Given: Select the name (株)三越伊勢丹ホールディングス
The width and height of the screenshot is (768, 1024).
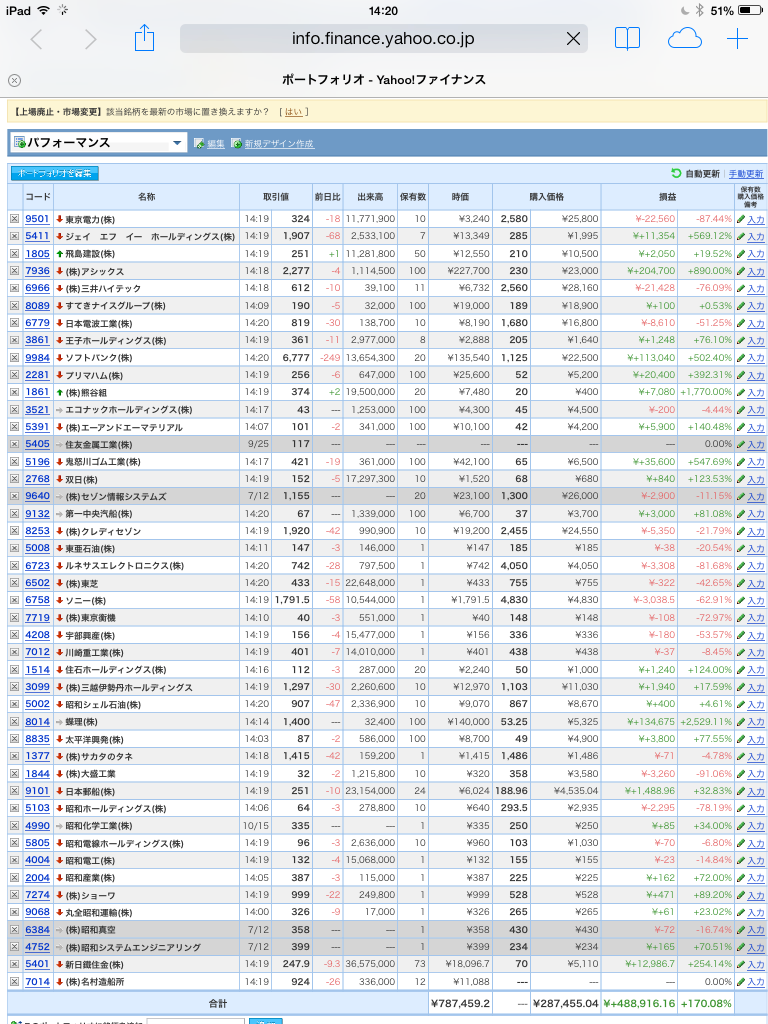Looking at the screenshot, I should pyautogui.click(x=129, y=687).
